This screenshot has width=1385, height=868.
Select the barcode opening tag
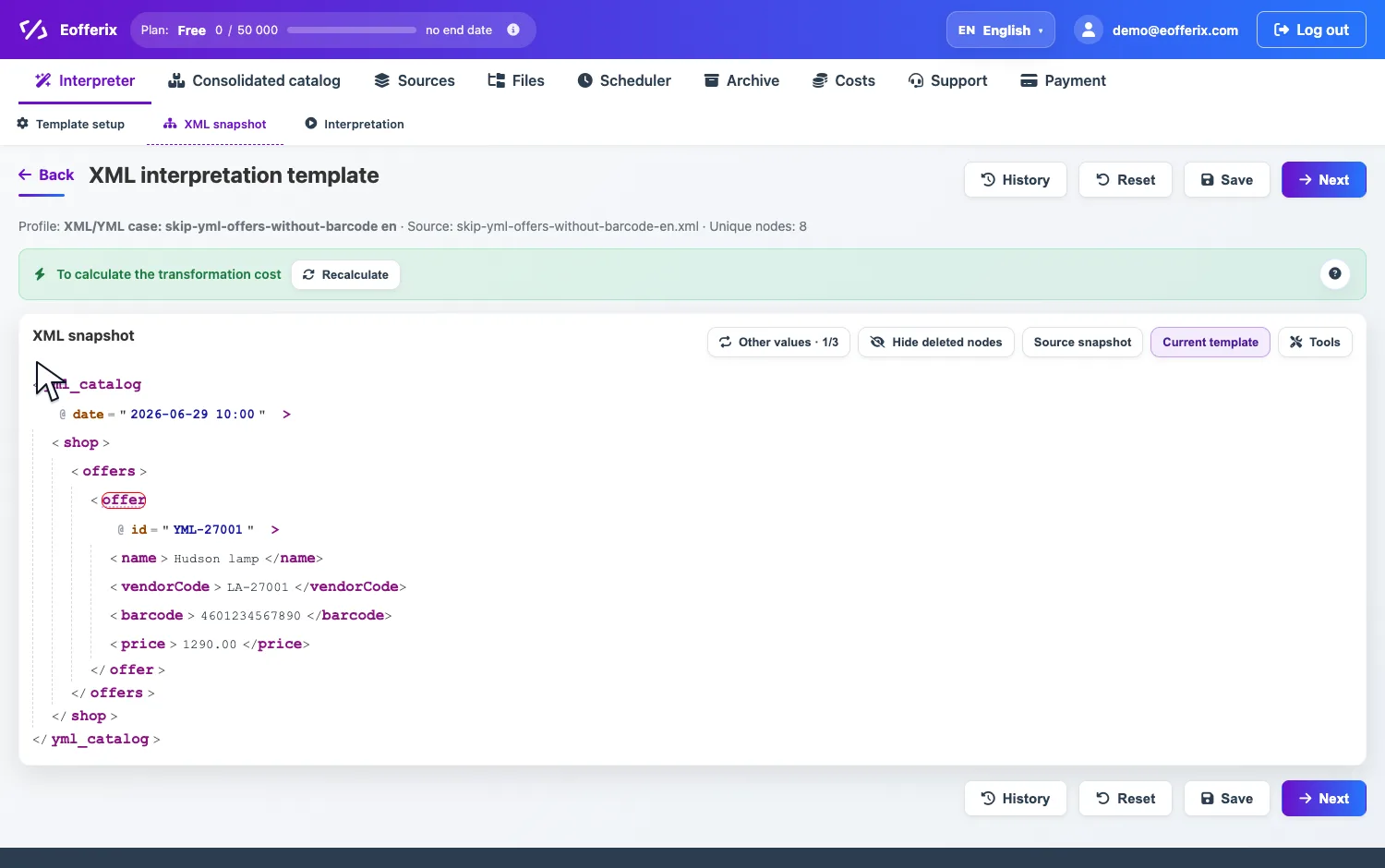(x=152, y=615)
